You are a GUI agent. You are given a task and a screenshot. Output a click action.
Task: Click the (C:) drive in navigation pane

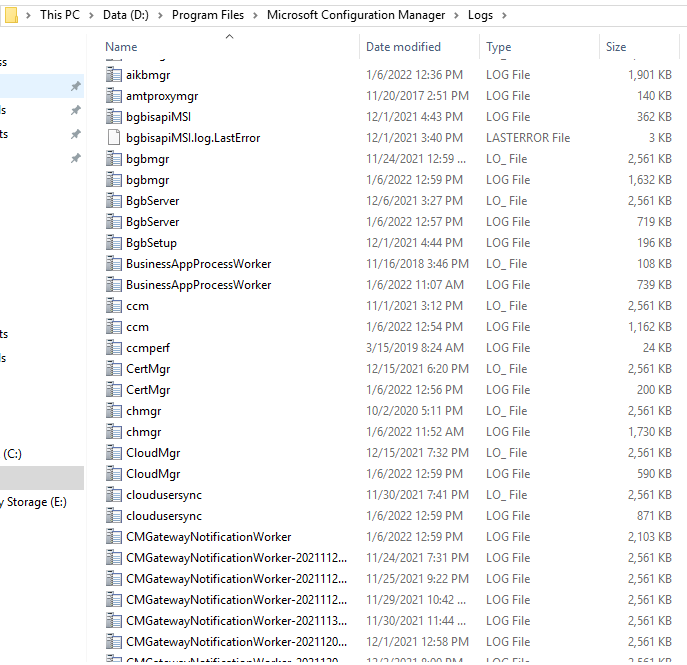12,453
